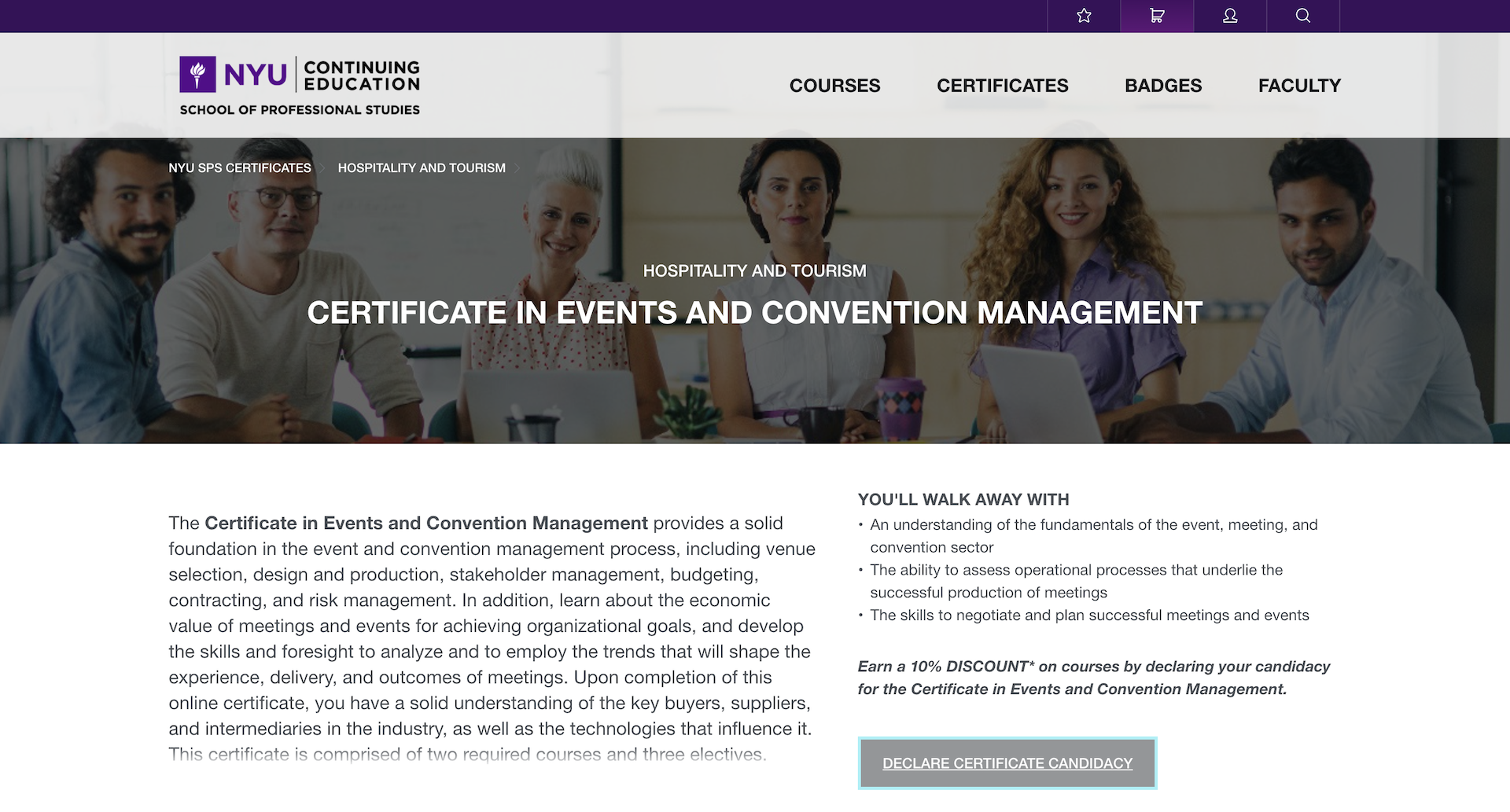Click the chevron after Hospitality and Tourism breadcrumb

(x=517, y=168)
